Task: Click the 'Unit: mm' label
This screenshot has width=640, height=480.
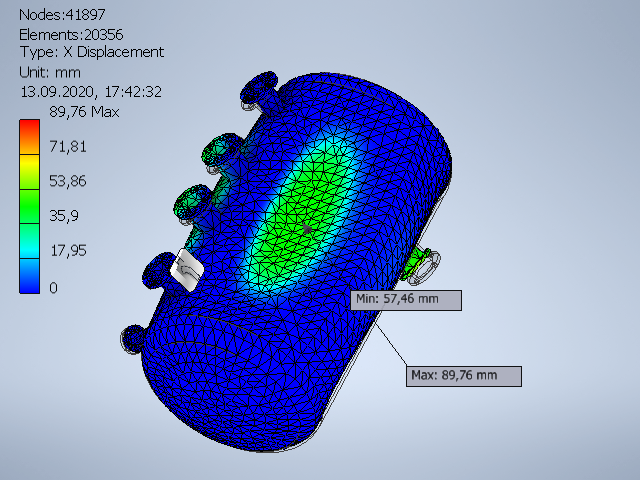Action: coord(50,73)
